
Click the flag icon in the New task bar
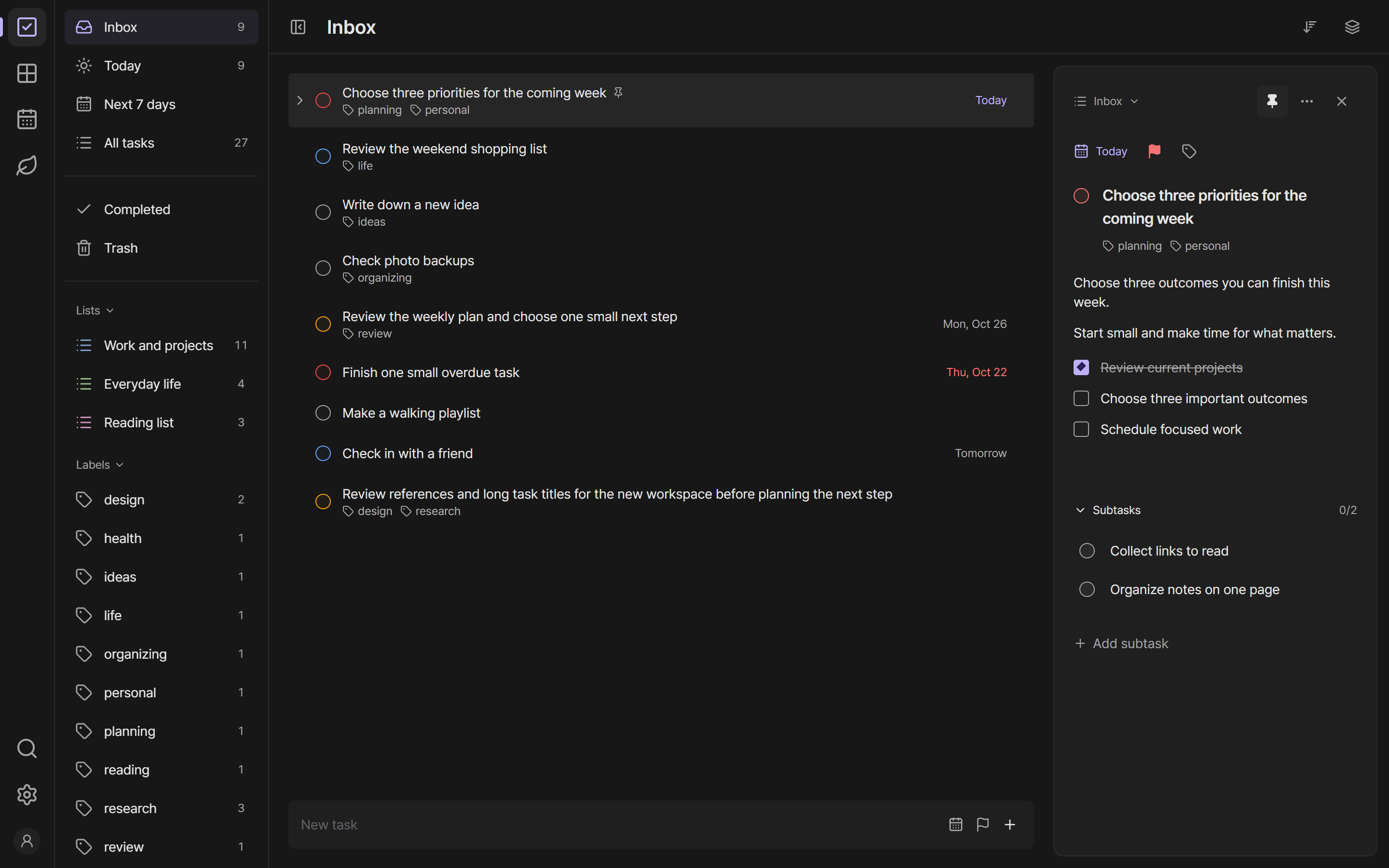point(982,825)
